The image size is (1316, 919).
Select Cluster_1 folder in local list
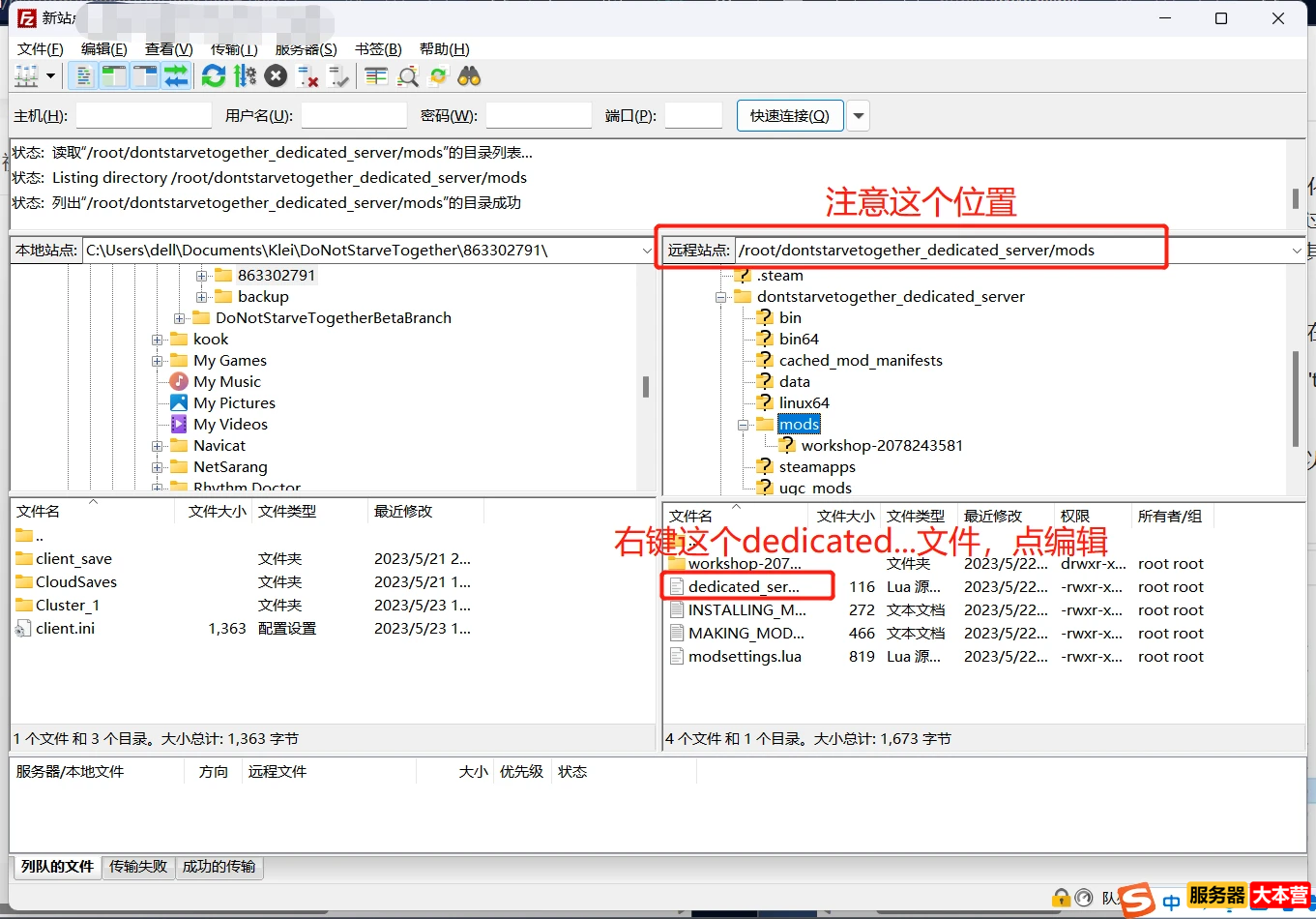point(68,606)
